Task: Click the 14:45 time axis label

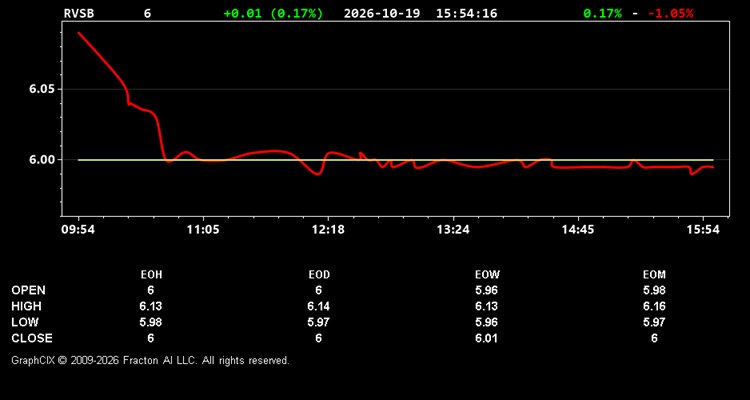Action: point(578,230)
